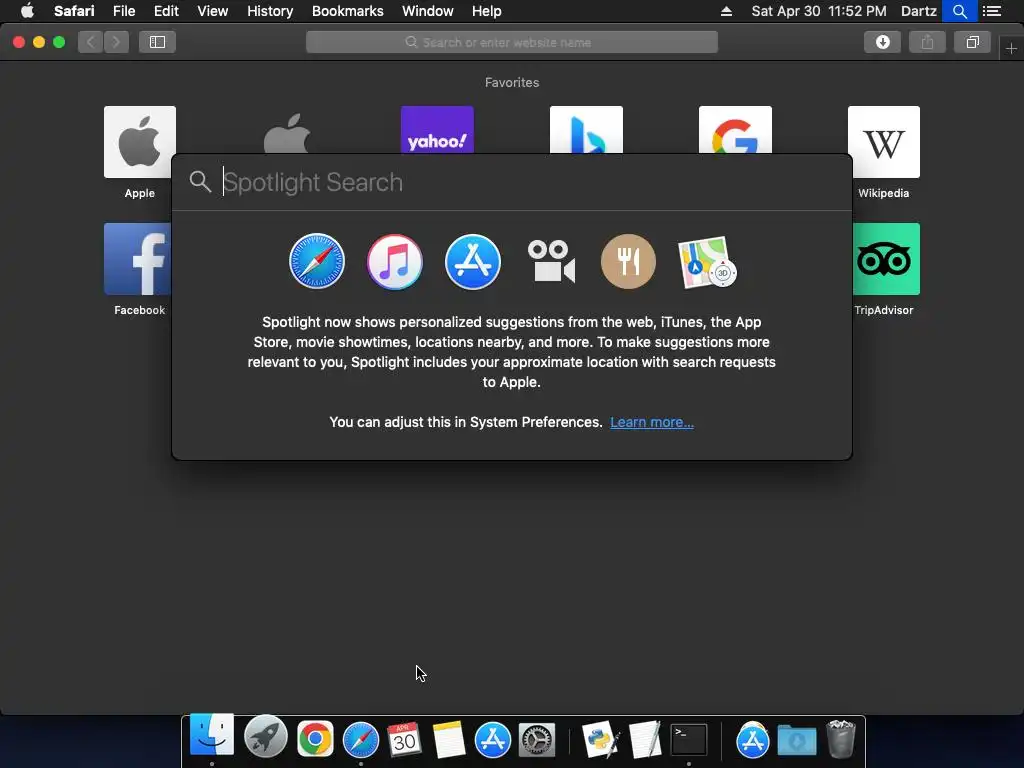Click the Safari icon in Spotlight suggestions

click(x=317, y=261)
